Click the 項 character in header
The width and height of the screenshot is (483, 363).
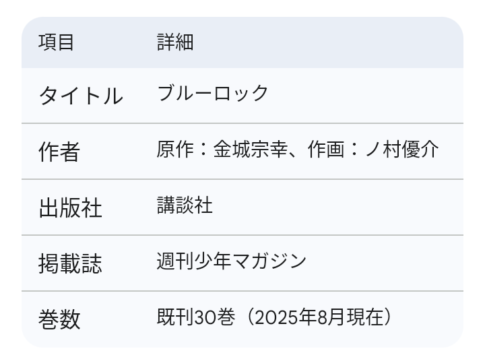click(x=47, y=43)
